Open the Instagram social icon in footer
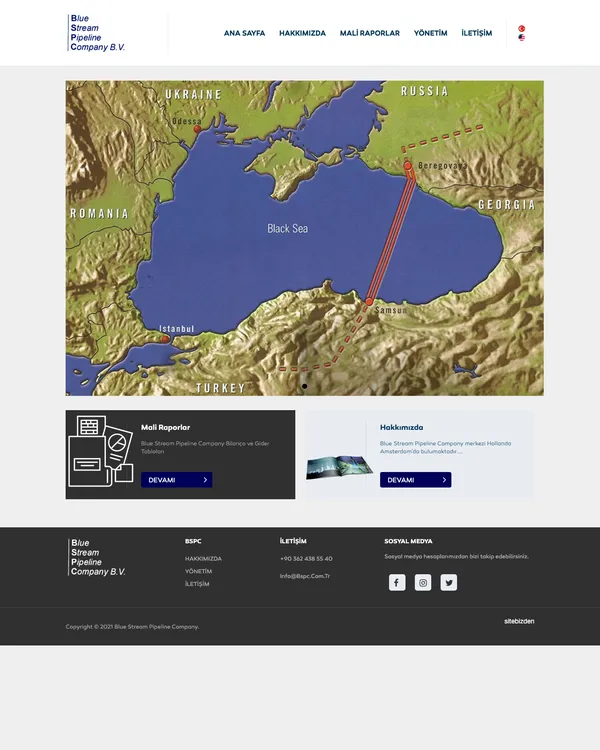This screenshot has width=600, height=750. 423,582
